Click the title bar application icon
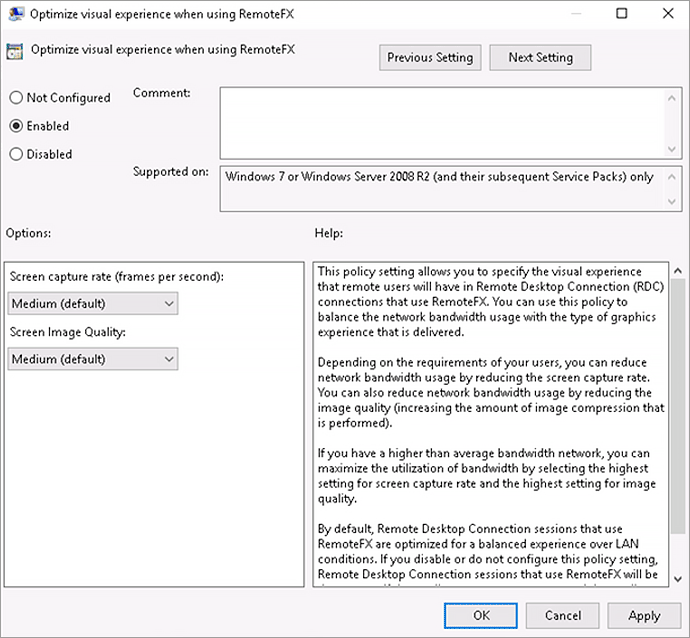 [16, 14]
